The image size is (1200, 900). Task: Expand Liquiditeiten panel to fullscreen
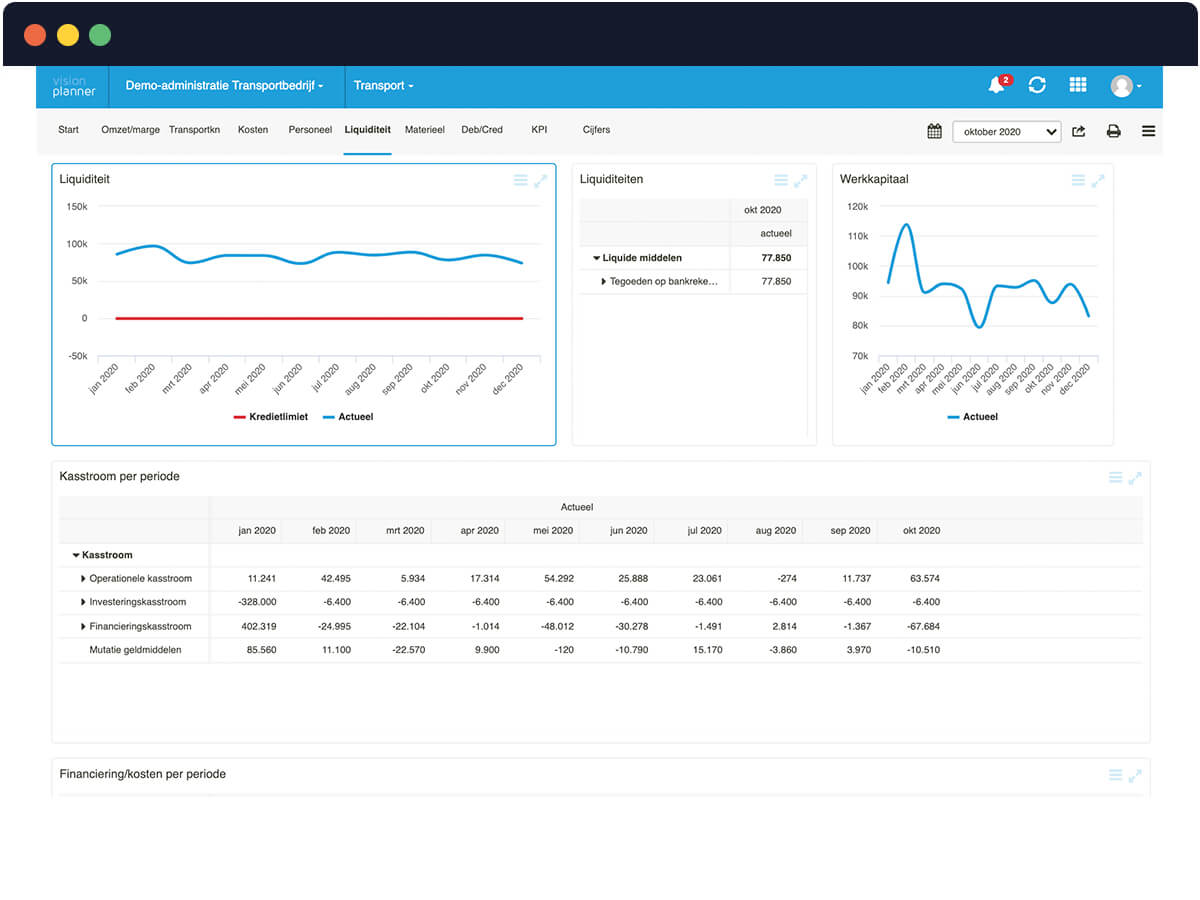(800, 181)
